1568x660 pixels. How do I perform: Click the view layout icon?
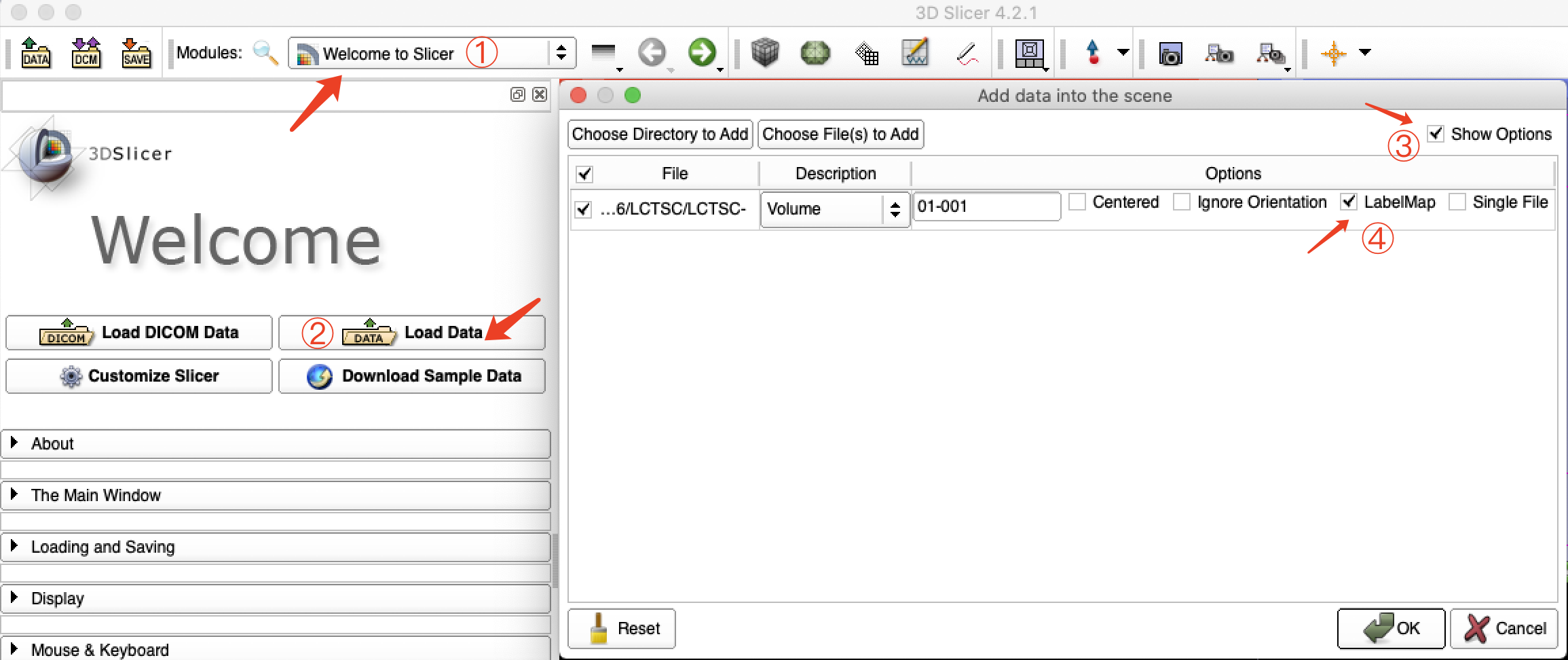click(x=1030, y=54)
